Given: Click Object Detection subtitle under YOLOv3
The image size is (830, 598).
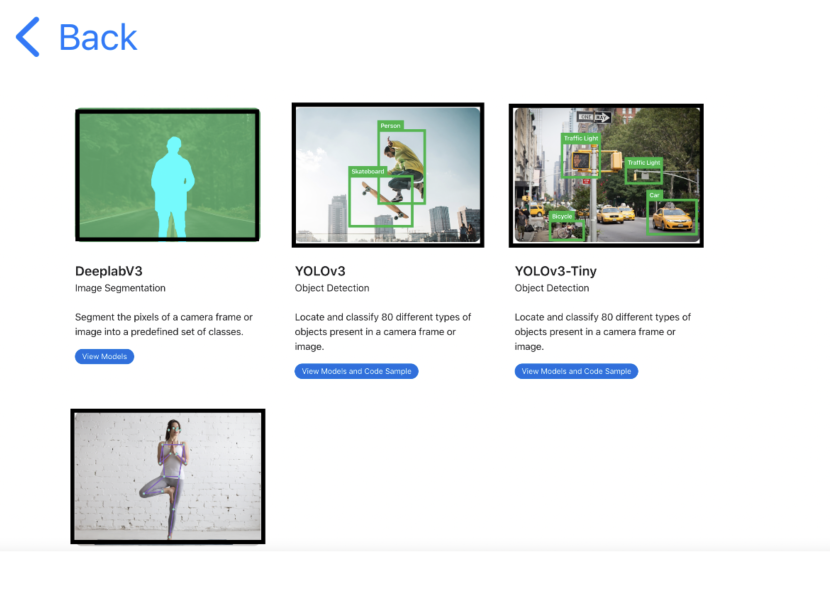Looking at the screenshot, I should pos(332,288).
